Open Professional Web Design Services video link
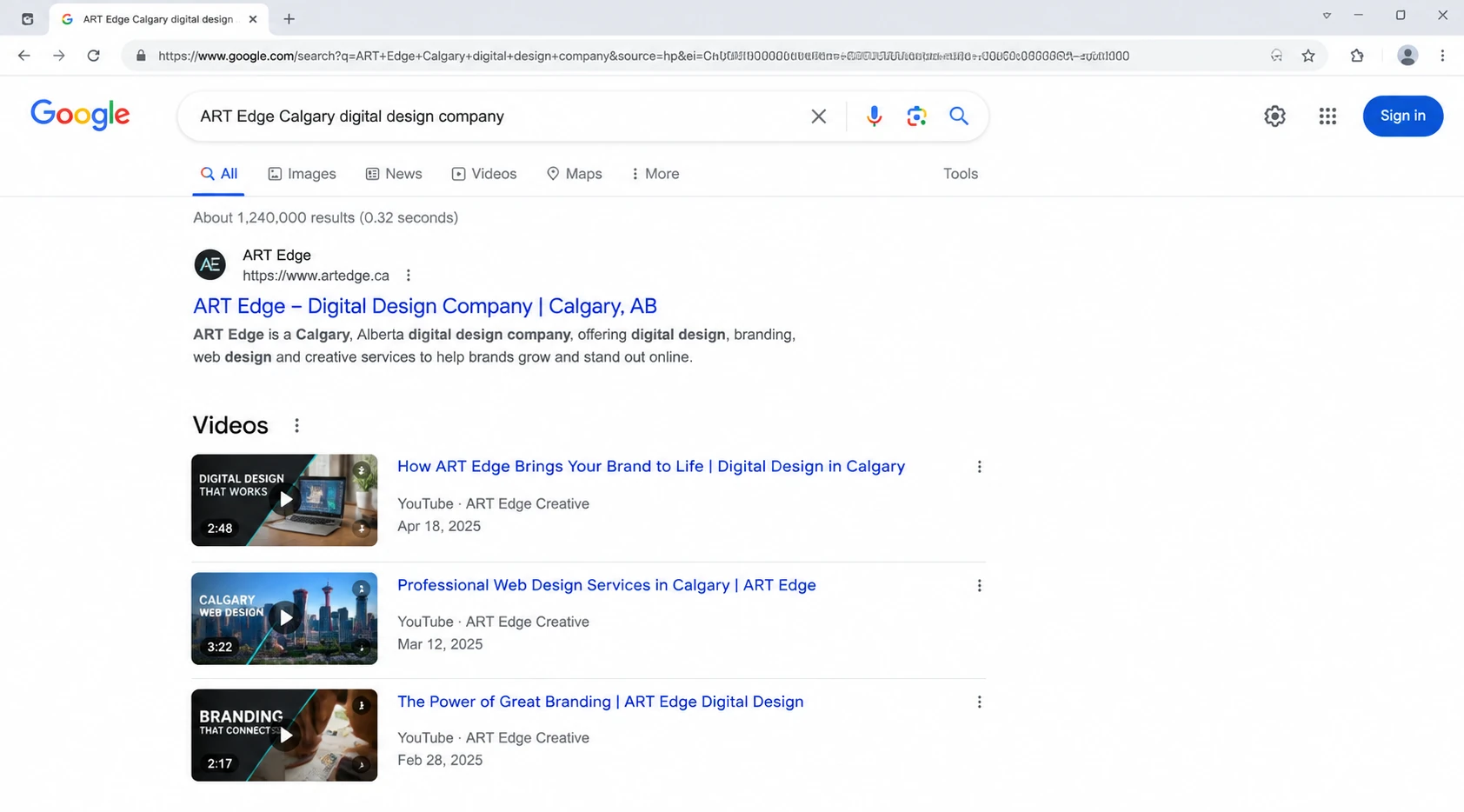The image size is (1464, 812). (x=606, y=585)
